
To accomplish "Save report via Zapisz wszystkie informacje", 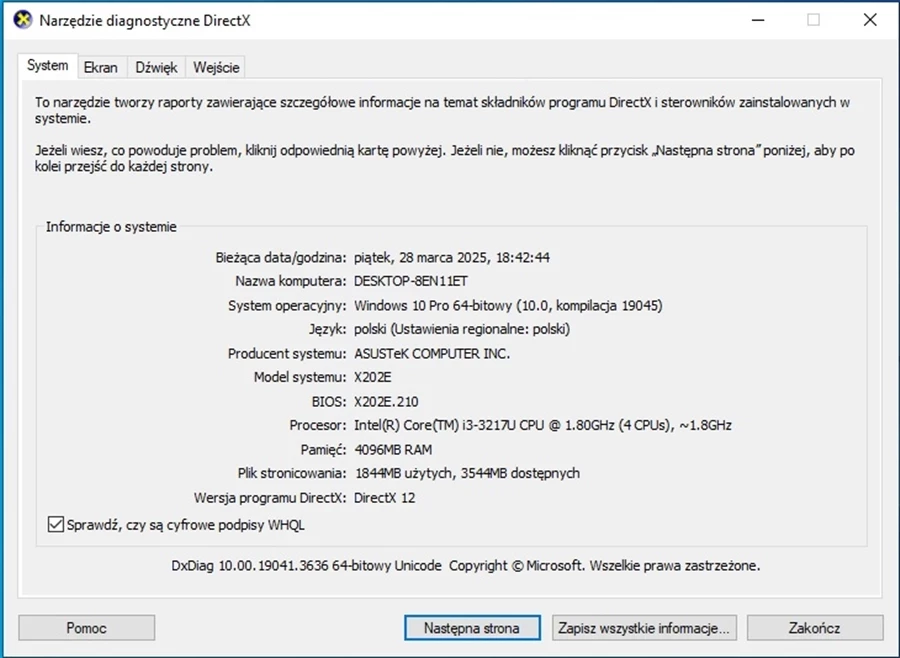I will click(646, 628).
